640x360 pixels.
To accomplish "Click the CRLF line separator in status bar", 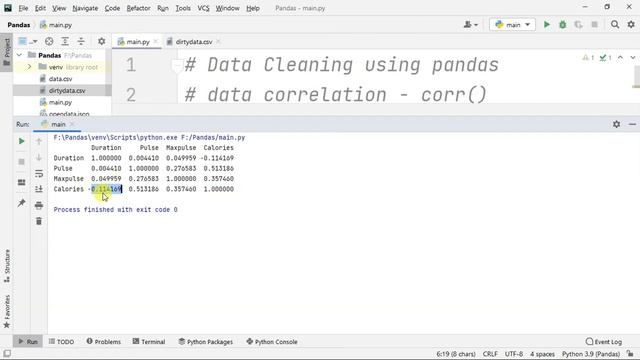I will pyautogui.click(x=490, y=354).
